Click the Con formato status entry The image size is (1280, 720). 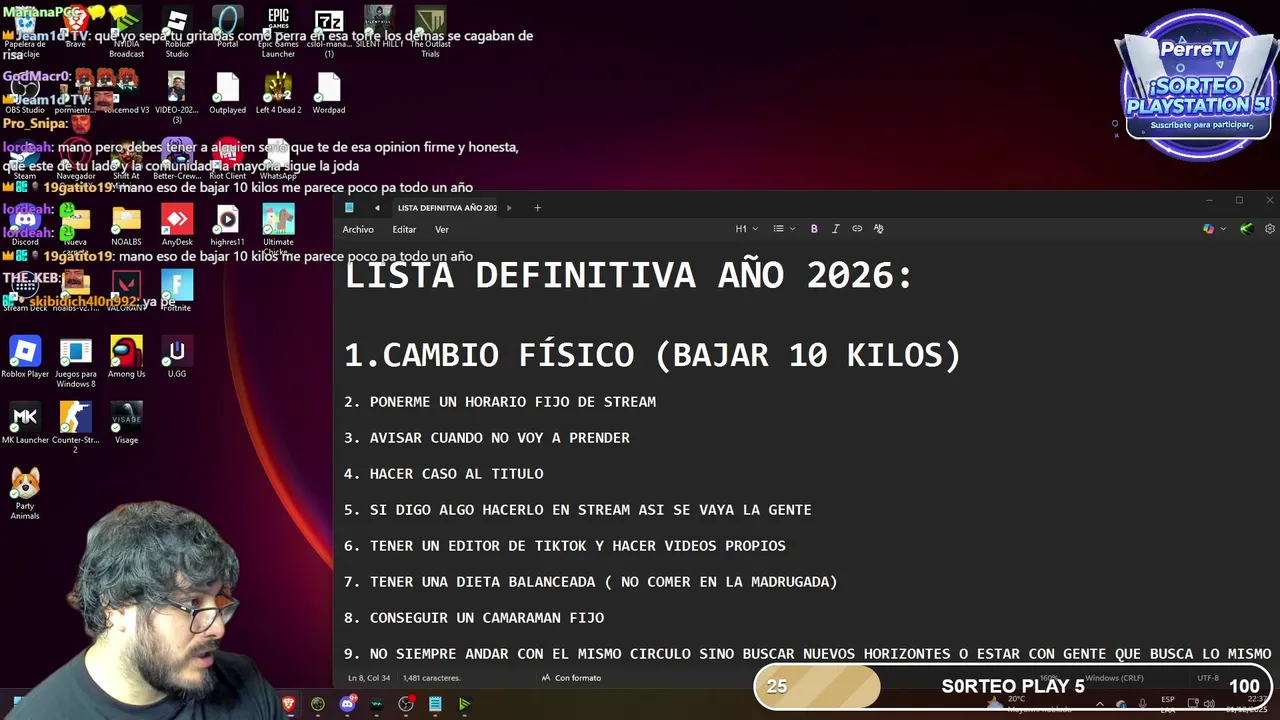[x=572, y=678]
